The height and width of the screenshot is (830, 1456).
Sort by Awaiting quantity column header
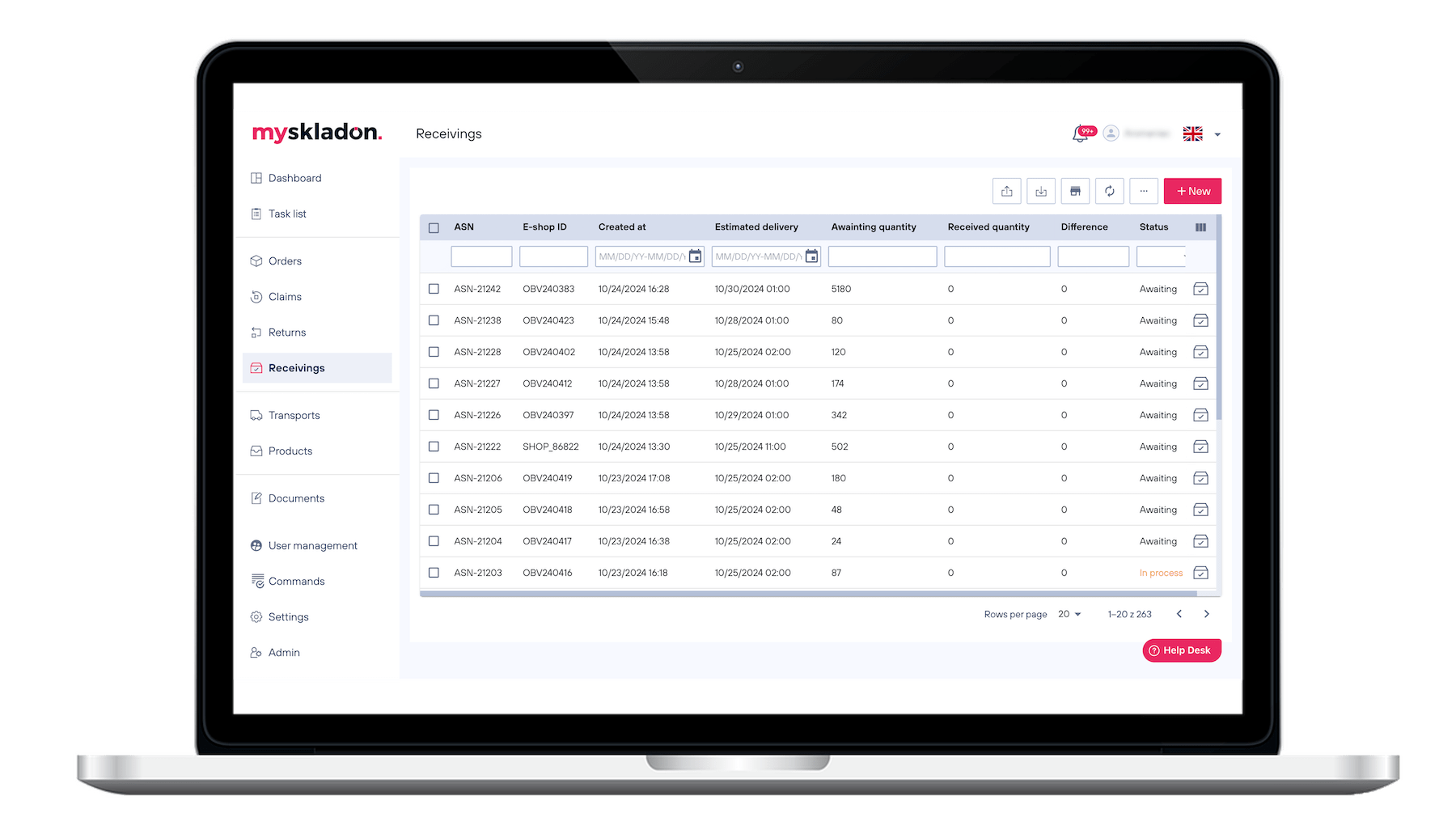[x=874, y=227]
